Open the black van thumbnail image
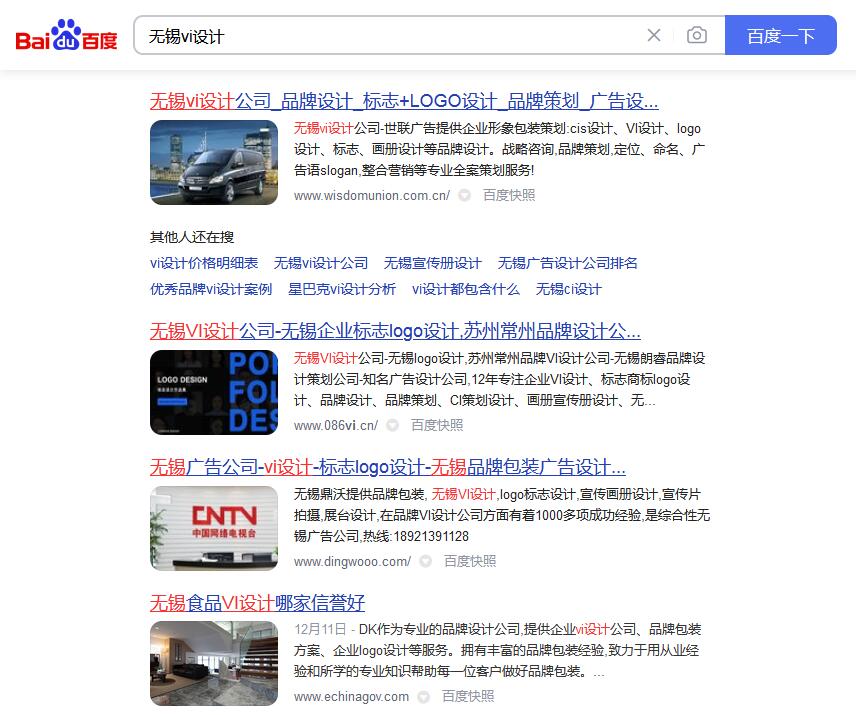 click(214, 163)
